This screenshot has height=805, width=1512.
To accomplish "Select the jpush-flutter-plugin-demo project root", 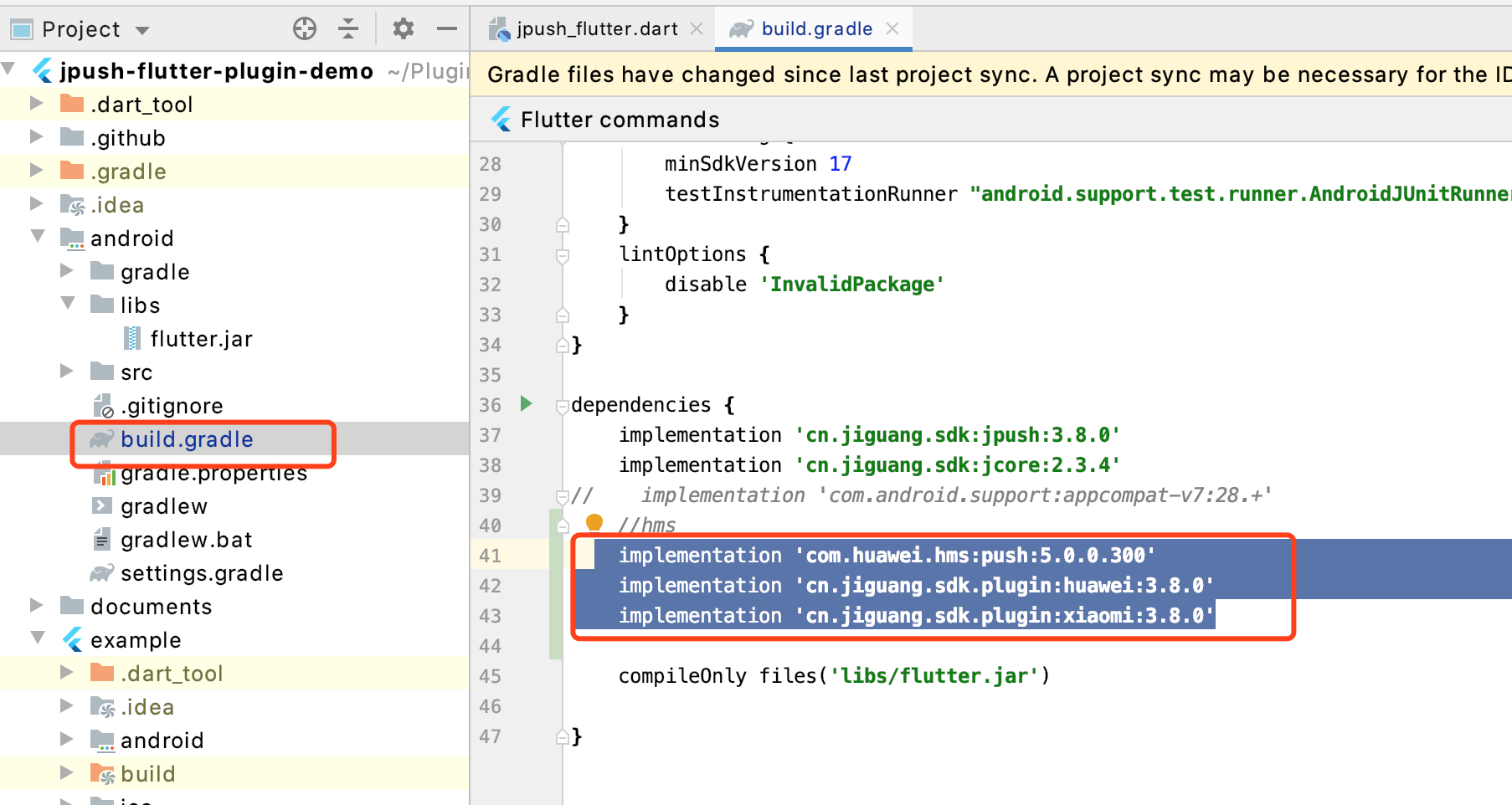I will [216, 71].
